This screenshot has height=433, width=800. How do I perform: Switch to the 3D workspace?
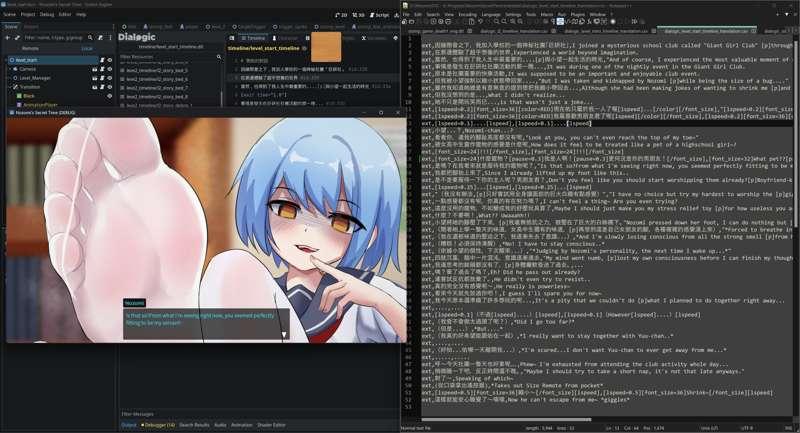[359, 15]
